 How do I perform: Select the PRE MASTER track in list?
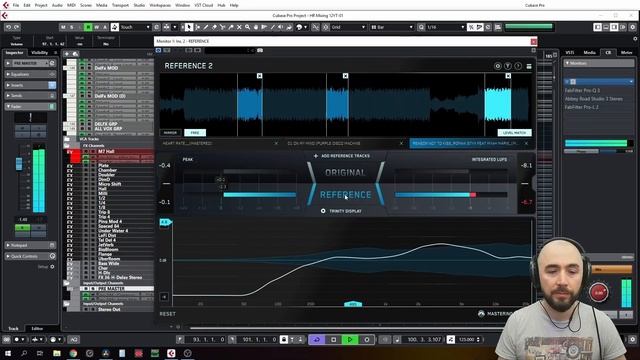pyautogui.click(x=110, y=289)
